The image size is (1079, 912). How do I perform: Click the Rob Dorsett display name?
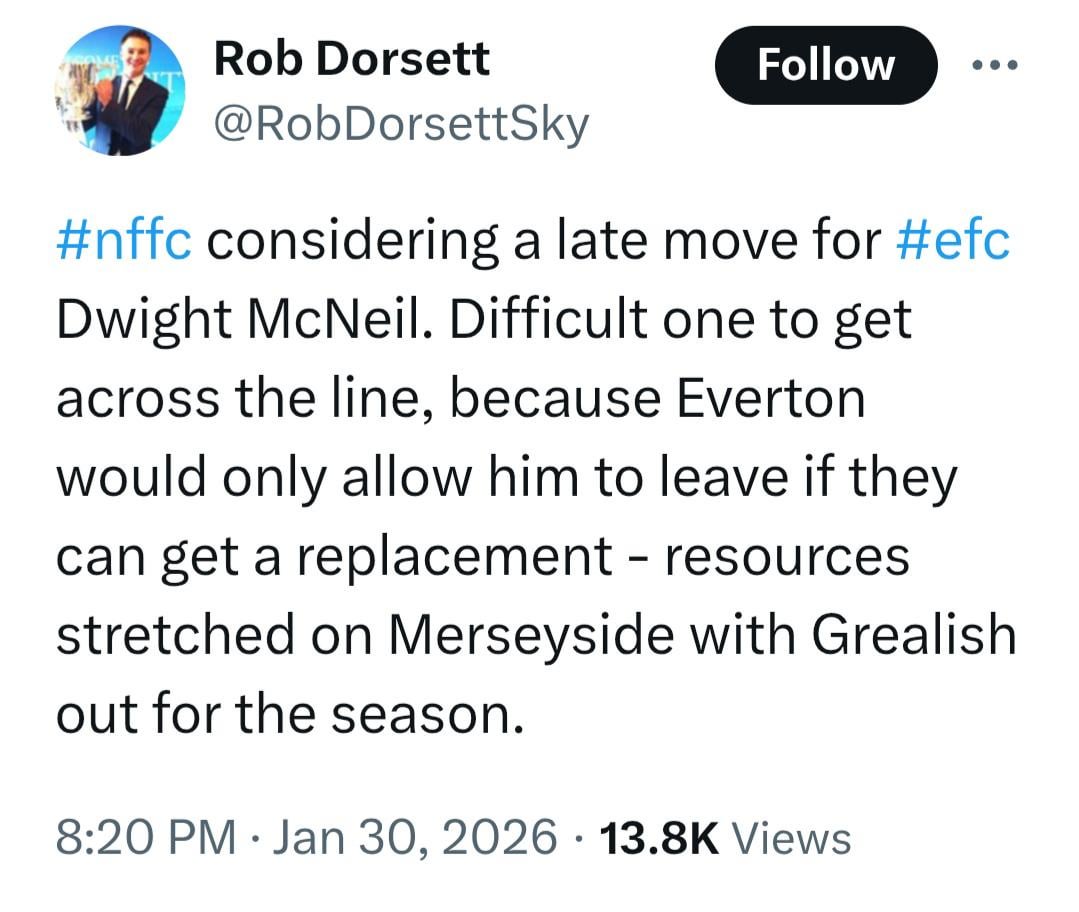click(352, 60)
